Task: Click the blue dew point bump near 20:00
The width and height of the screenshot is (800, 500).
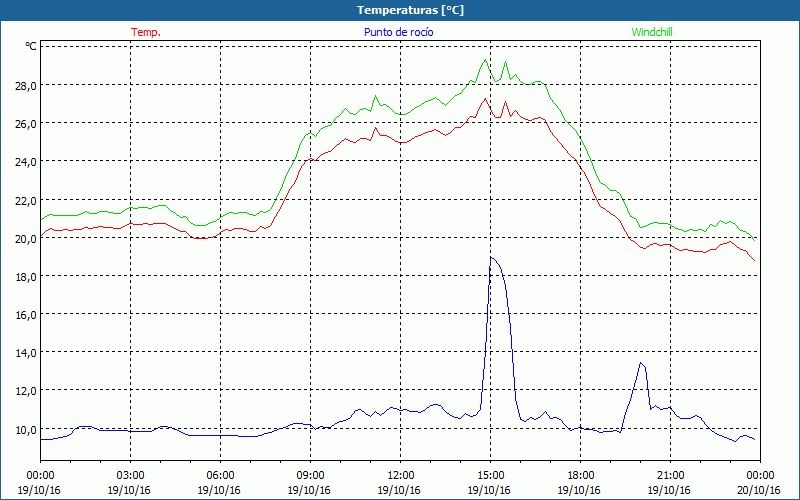Action: tap(641, 363)
